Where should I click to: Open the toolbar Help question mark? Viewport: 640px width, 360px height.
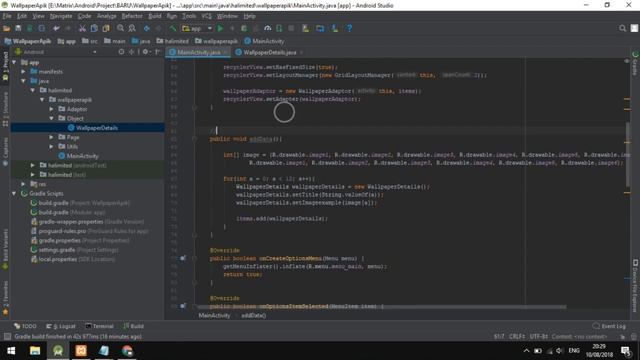pos(349,29)
